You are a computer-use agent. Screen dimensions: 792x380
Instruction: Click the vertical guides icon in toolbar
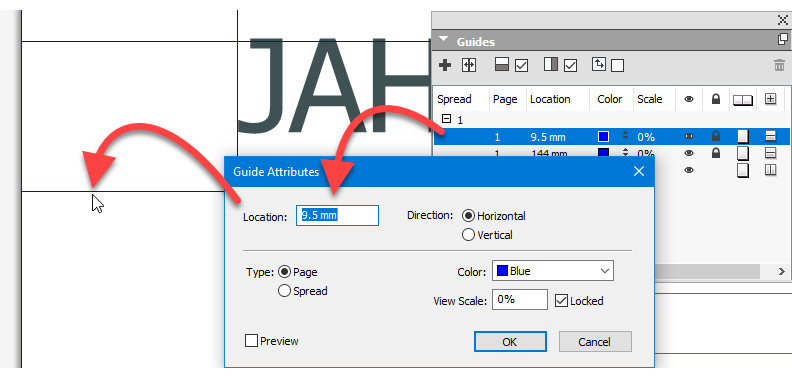tap(551, 65)
